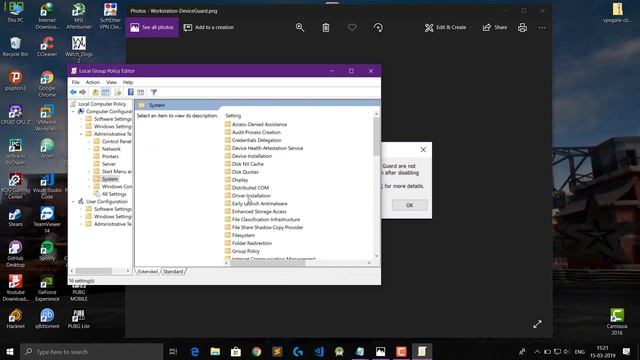
Task: Click the Delete trash icon in Photos
Action: 326,27
